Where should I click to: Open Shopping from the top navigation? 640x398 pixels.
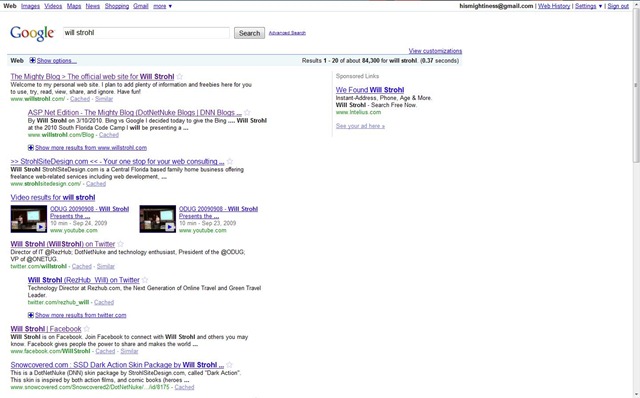pos(117,6)
